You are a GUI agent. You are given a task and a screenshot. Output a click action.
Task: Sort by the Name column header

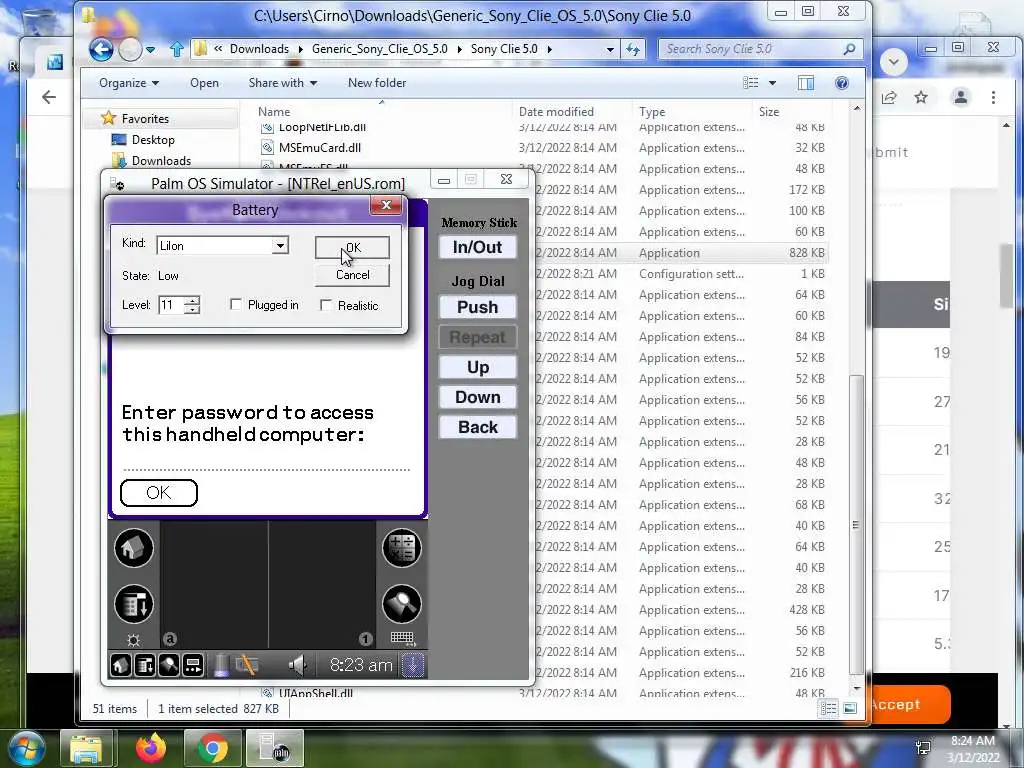pyautogui.click(x=274, y=112)
